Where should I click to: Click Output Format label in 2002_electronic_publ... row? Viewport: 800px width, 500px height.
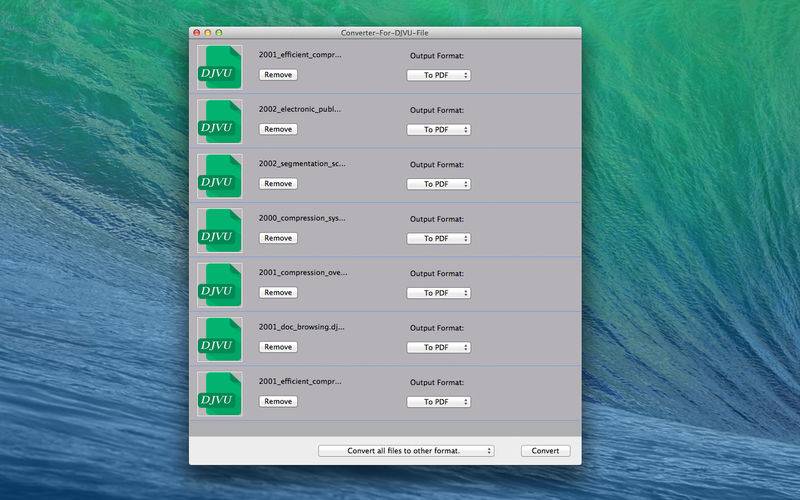coord(437,110)
